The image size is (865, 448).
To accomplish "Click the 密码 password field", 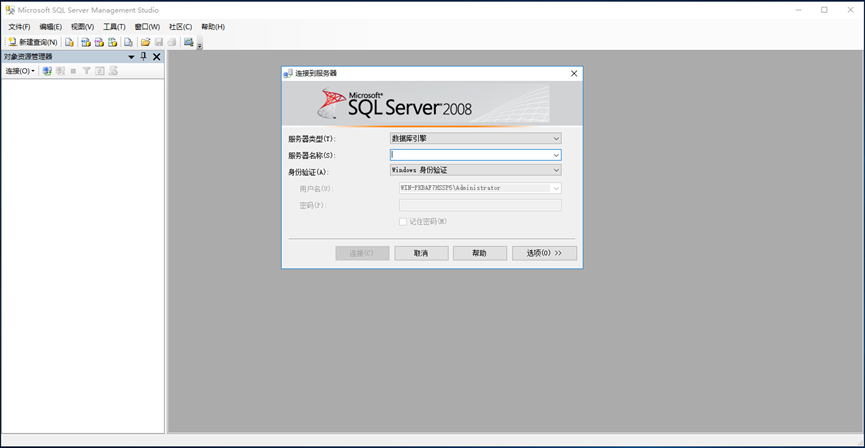I will (480, 205).
